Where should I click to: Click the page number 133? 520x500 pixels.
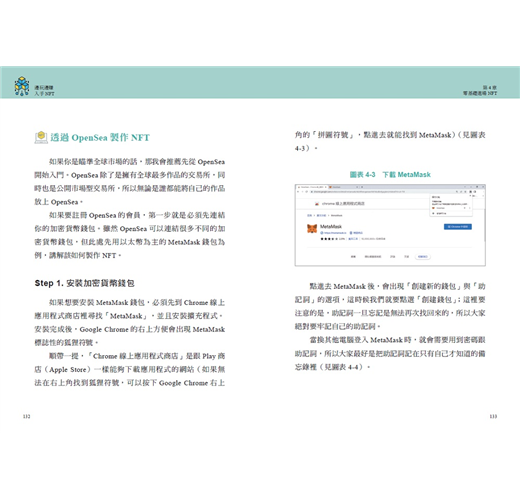point(493,416)
